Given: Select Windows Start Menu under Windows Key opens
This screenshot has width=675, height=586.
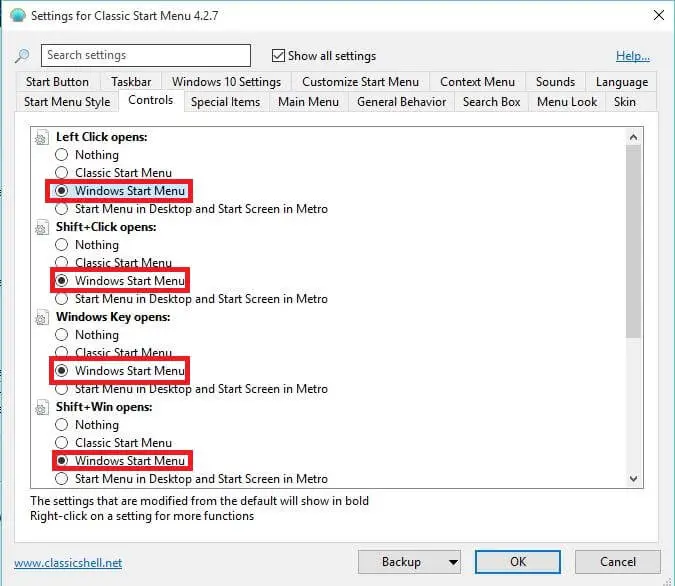Looking at the screenshot, I should pos(62,371).
